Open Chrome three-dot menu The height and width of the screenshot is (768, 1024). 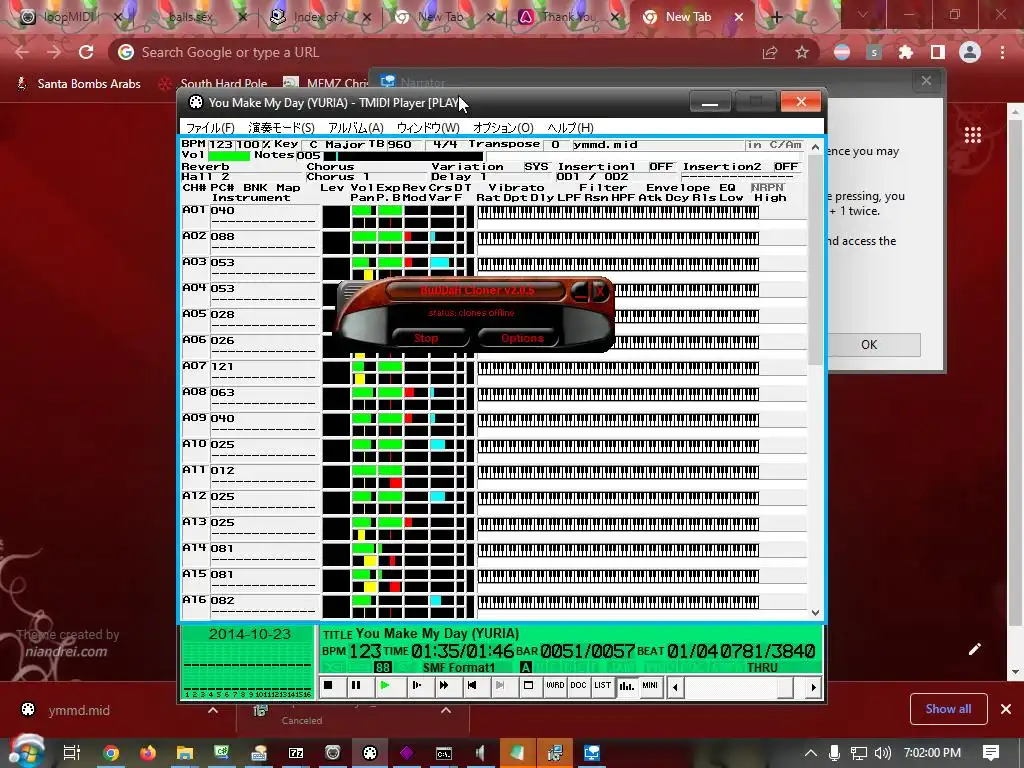[1002, 52]
